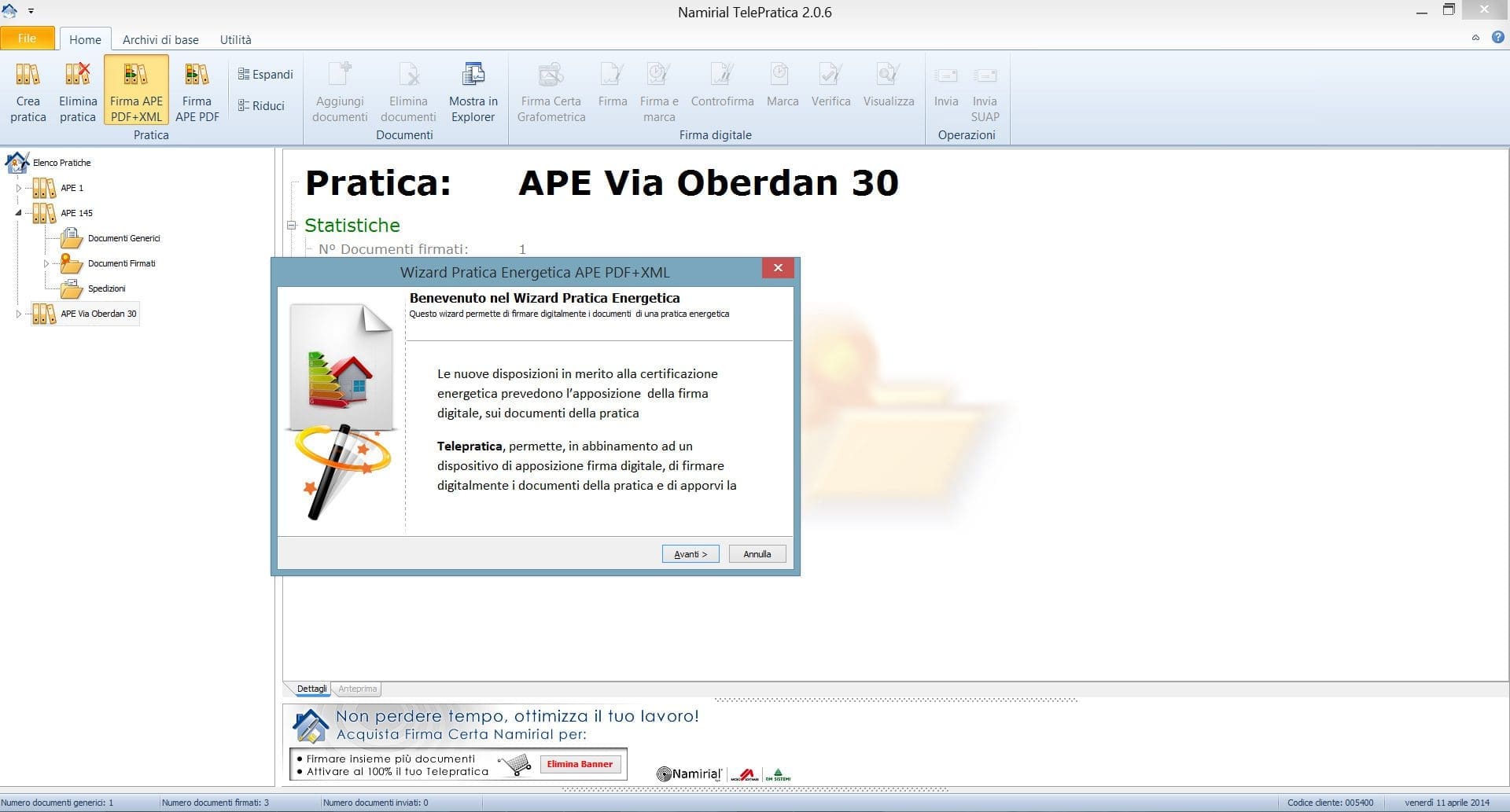The width and height of the screenshot is (1510, 812).
Task: Open the help question mark icon
Action: [1497, 38]
